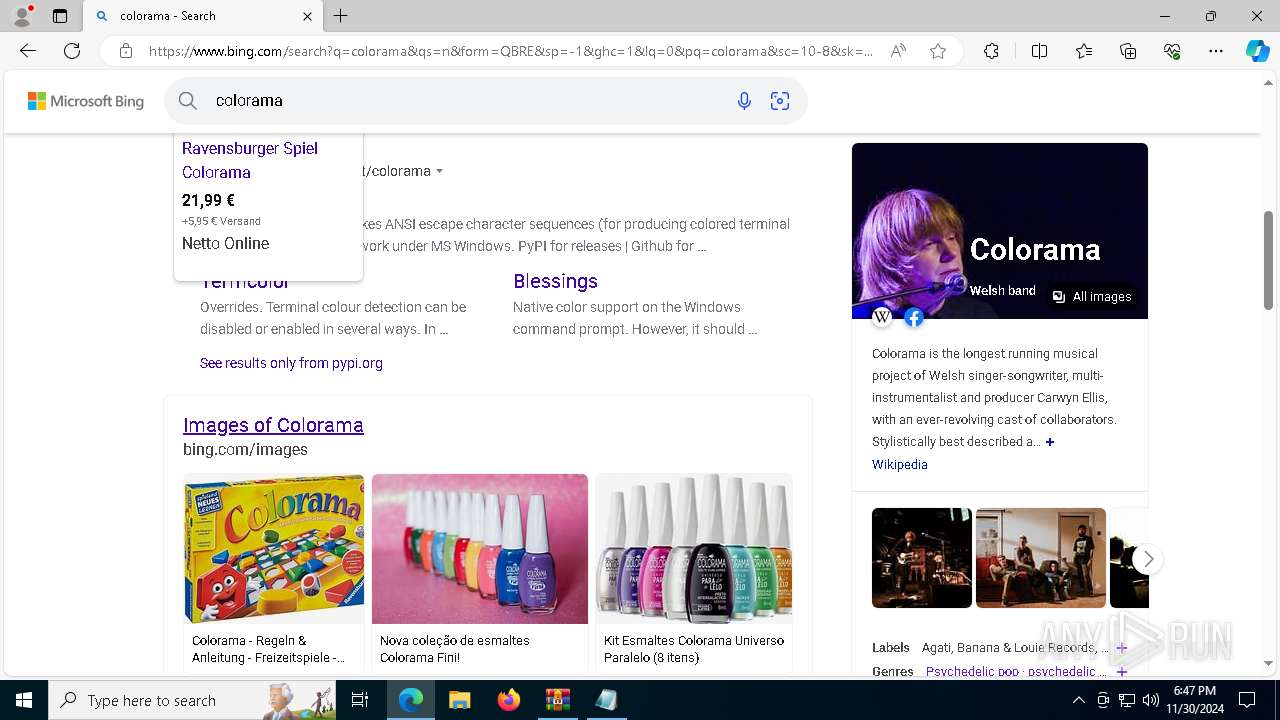Open the Extensions puzzle icon

[991, 51]
